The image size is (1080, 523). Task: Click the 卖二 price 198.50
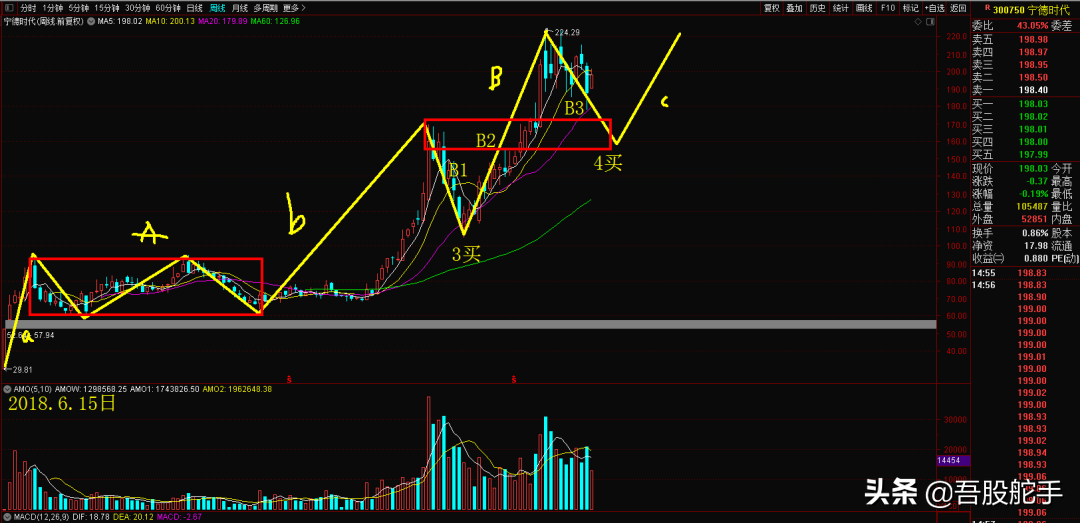click(1032, 77)
